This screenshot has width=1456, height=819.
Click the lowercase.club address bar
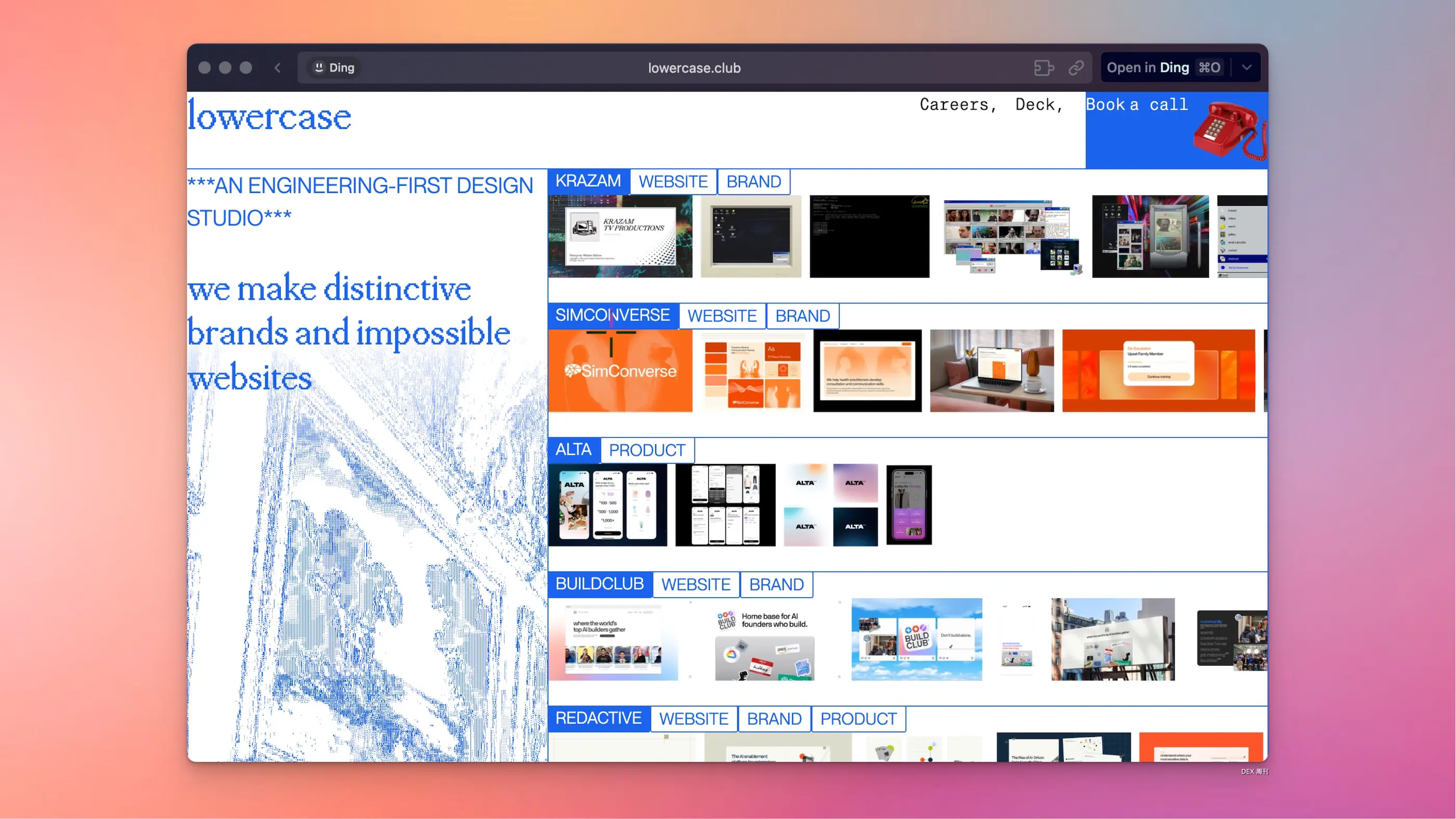694,68
